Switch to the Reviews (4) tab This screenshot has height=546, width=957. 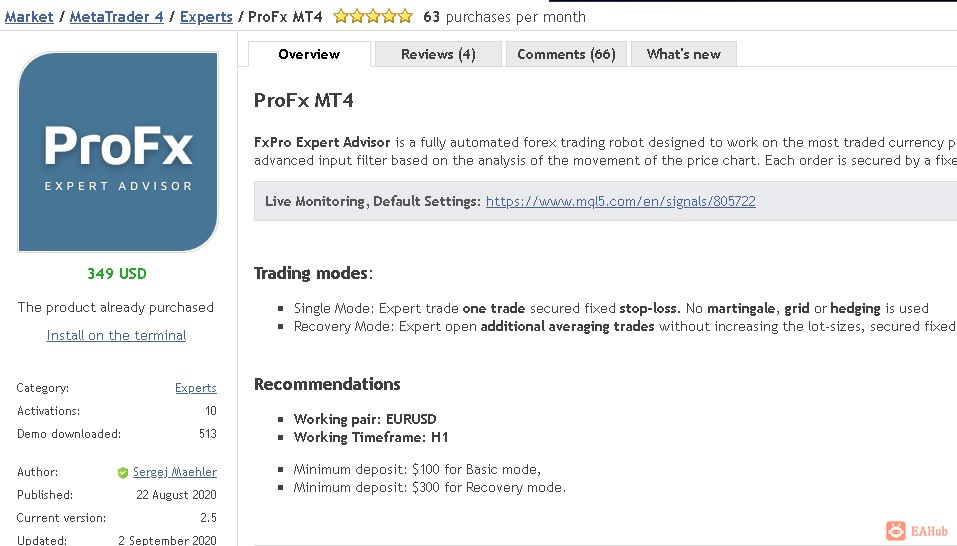click(x=438, y=54)
